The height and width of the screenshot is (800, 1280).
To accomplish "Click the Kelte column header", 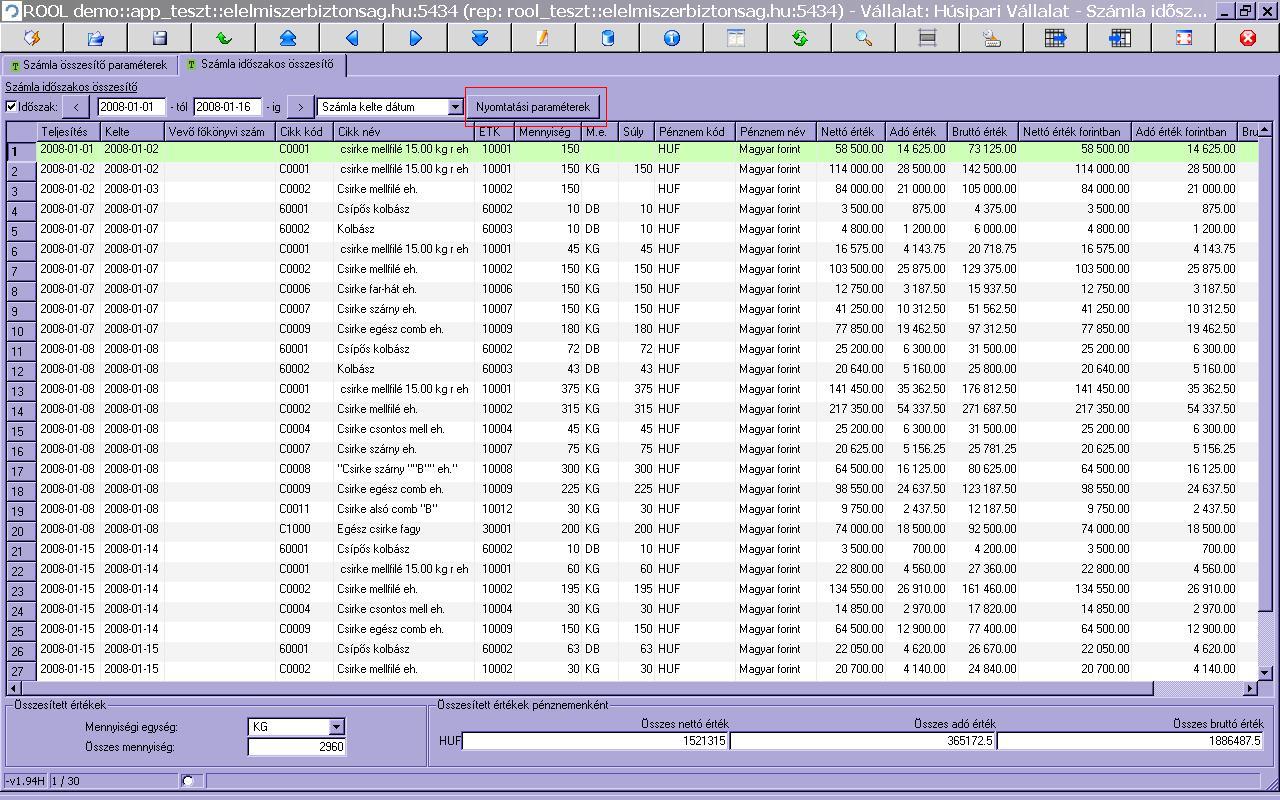I will (133, 132).
